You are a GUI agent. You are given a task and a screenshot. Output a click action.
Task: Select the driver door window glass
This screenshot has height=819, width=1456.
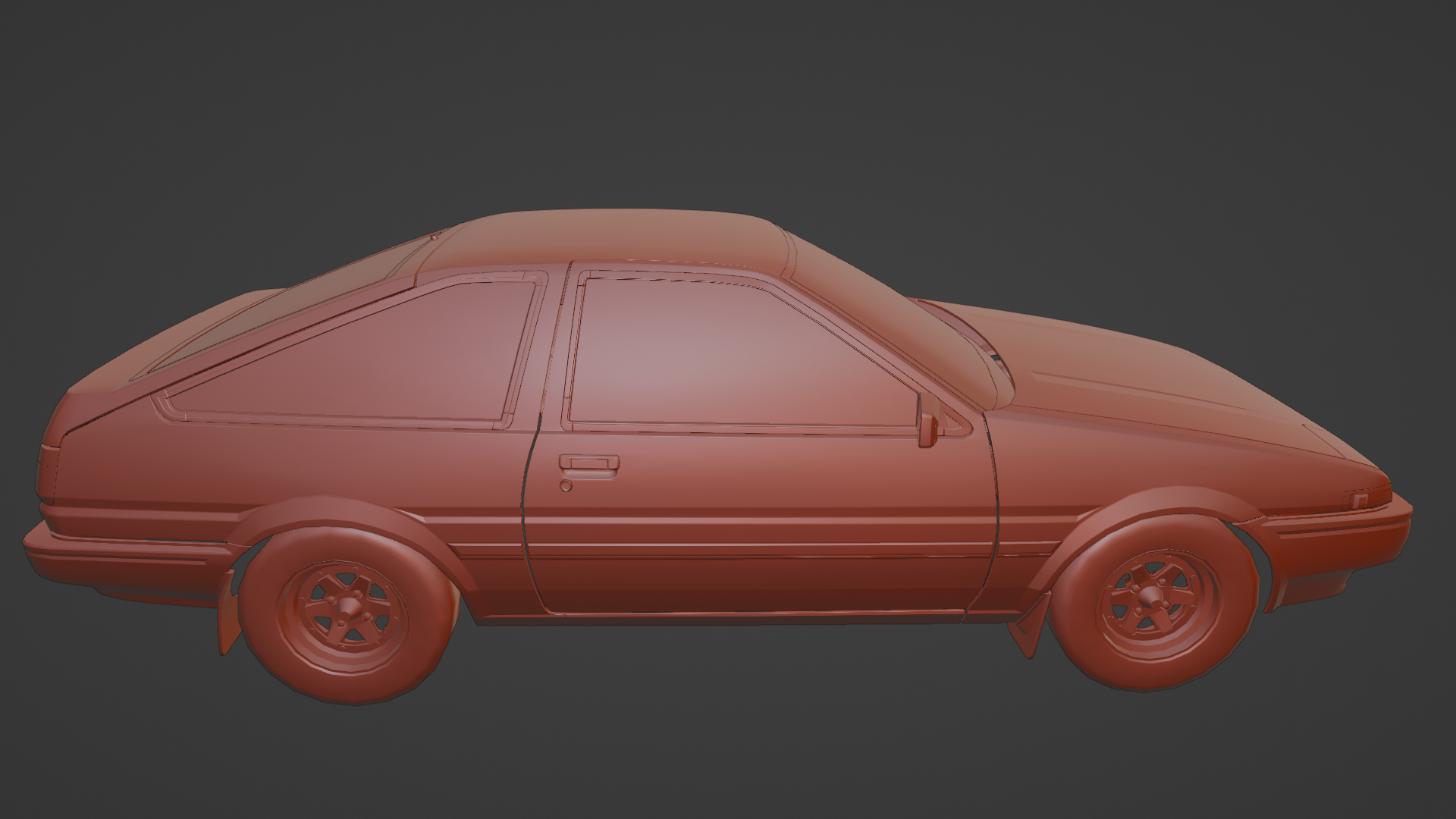pyautogui.click(x=739, y=357)
